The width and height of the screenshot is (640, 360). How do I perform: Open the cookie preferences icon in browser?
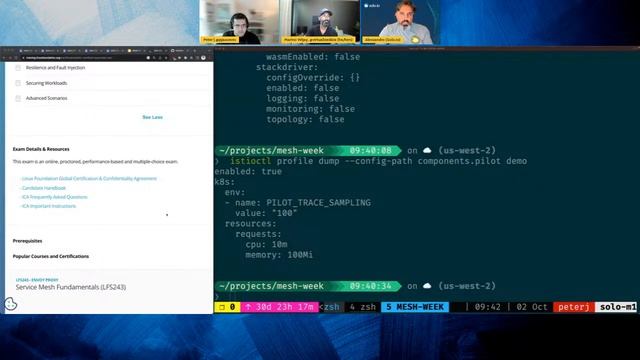point(11,304)
